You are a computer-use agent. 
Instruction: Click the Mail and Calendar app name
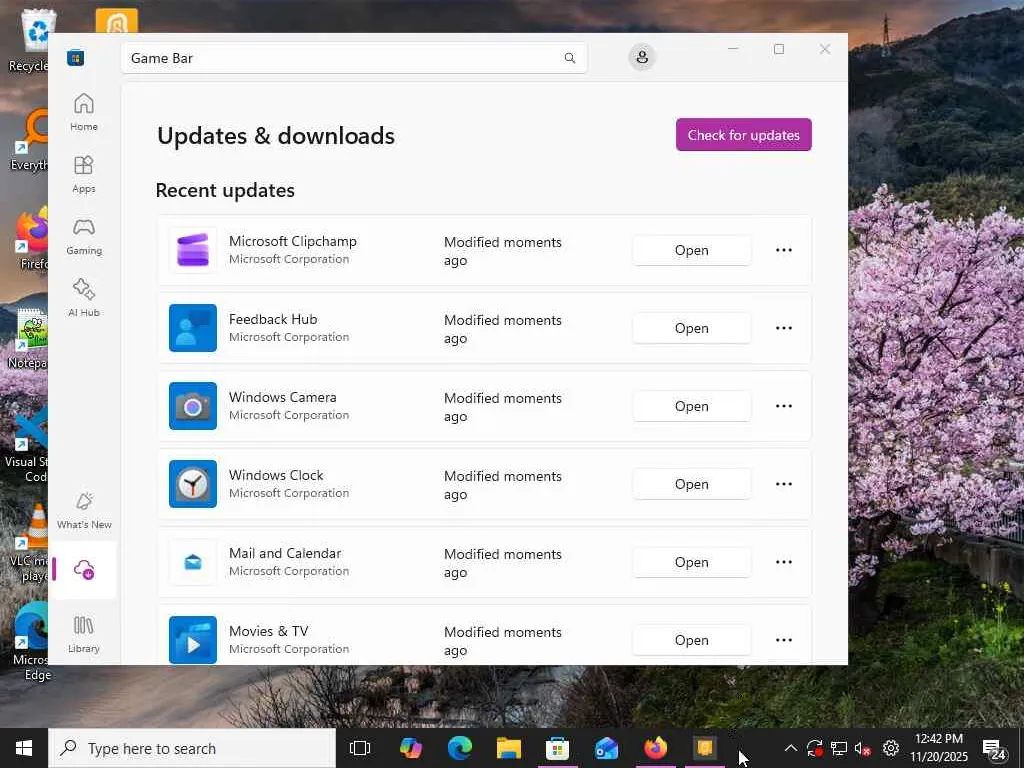(285, 553)
